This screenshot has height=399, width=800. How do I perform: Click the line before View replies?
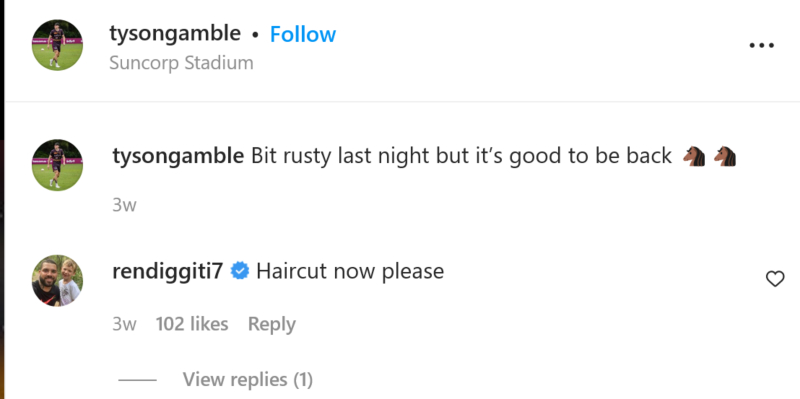pyautogui.click(x=137, y=380)
